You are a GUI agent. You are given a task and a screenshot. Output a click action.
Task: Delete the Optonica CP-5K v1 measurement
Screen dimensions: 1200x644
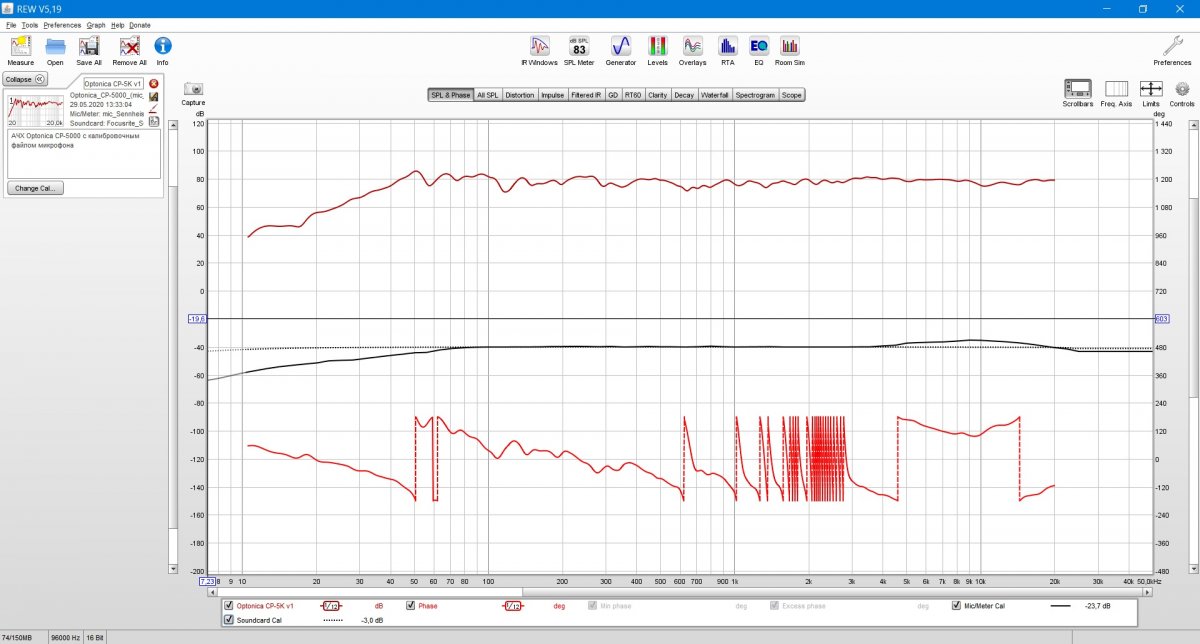pos(153,84)
